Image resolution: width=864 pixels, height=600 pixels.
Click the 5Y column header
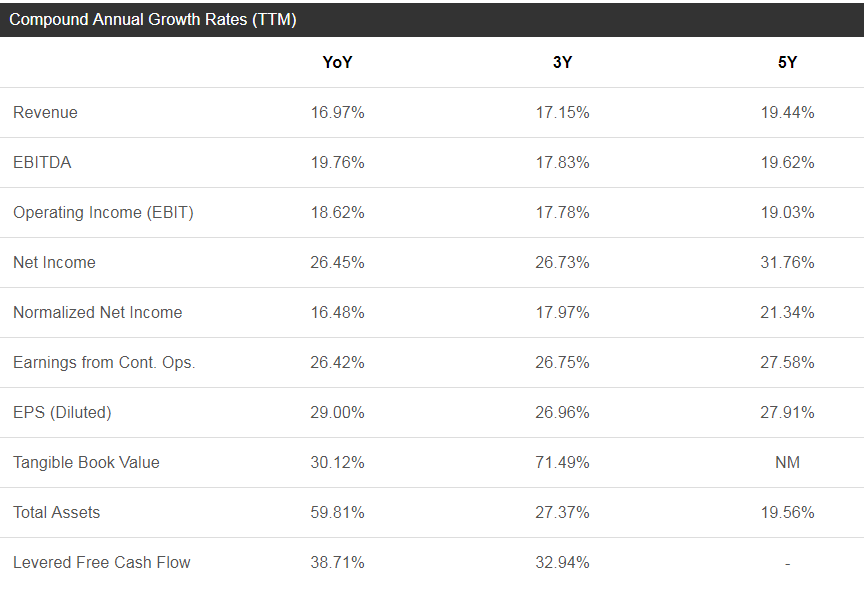coord(787,62)
